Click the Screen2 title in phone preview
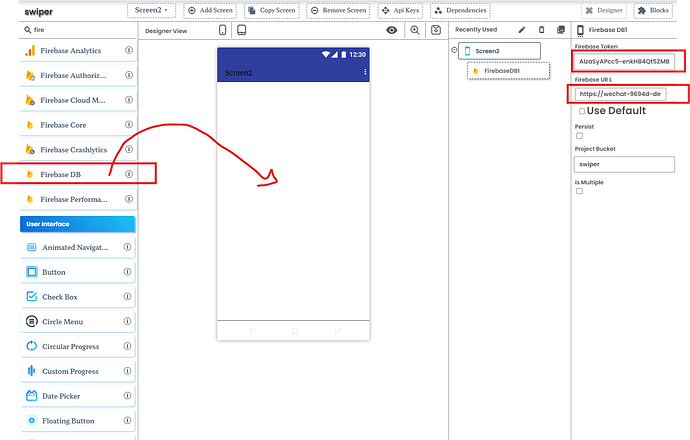Image resolution: width=690 pixels, height=440 pixels. pos(238,73)
